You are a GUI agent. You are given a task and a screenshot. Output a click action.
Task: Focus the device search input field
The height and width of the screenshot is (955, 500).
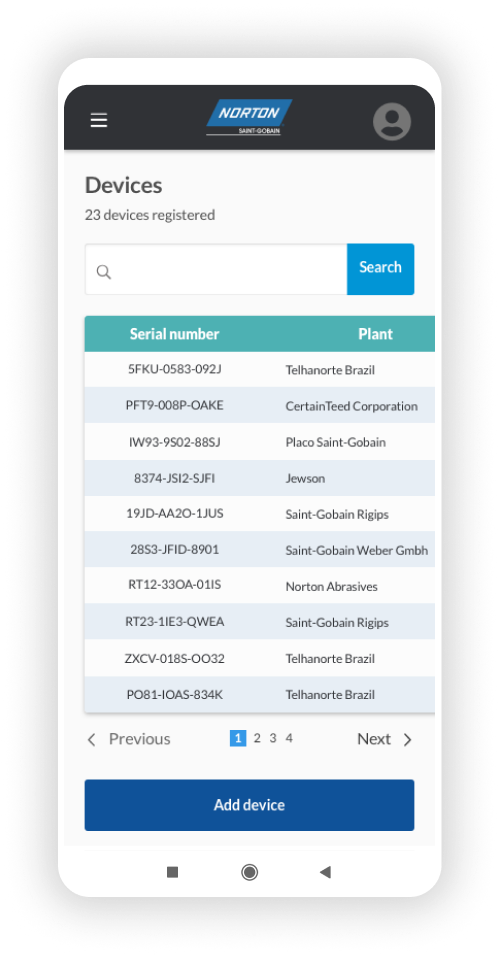pyautogui.click(x=216, y=269)
